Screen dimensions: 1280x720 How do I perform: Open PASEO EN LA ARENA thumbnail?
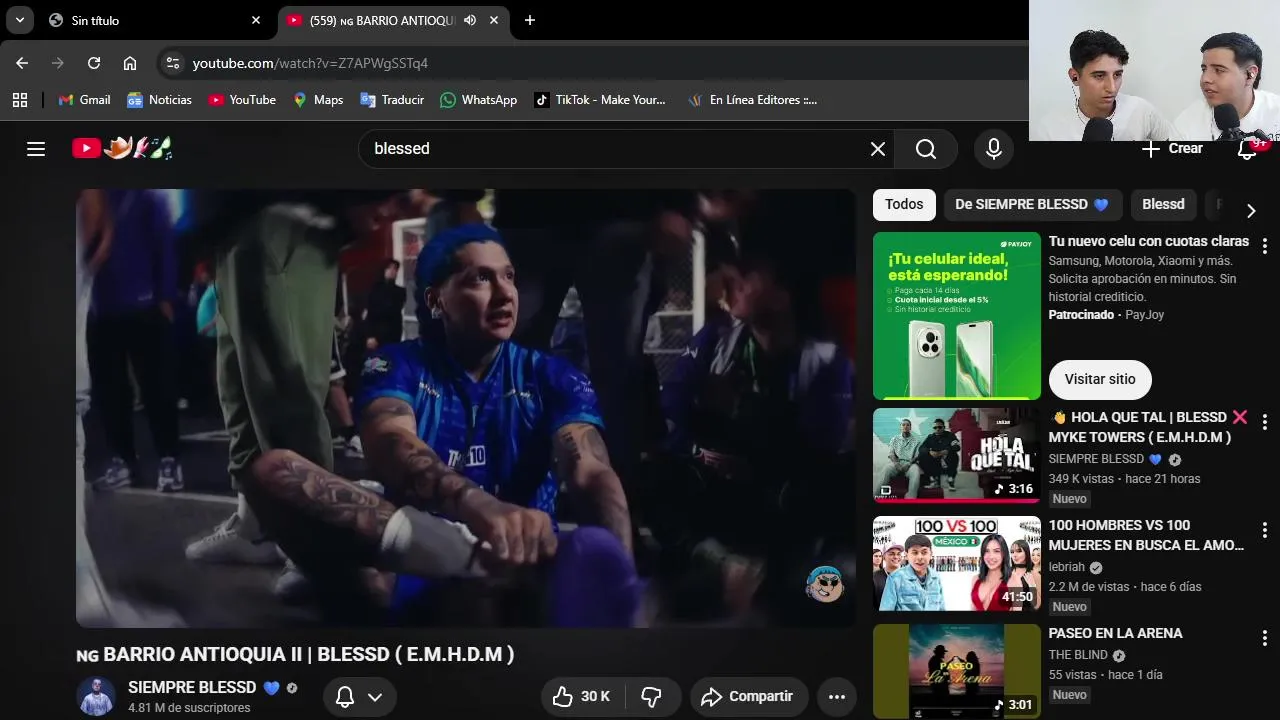(957, 671)
